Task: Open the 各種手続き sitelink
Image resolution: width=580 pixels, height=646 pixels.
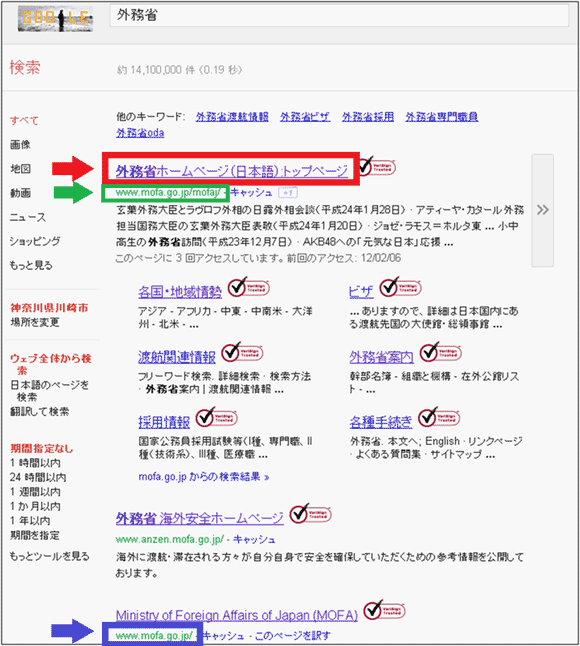Action: pyautogui.click(x=381, y=422)
